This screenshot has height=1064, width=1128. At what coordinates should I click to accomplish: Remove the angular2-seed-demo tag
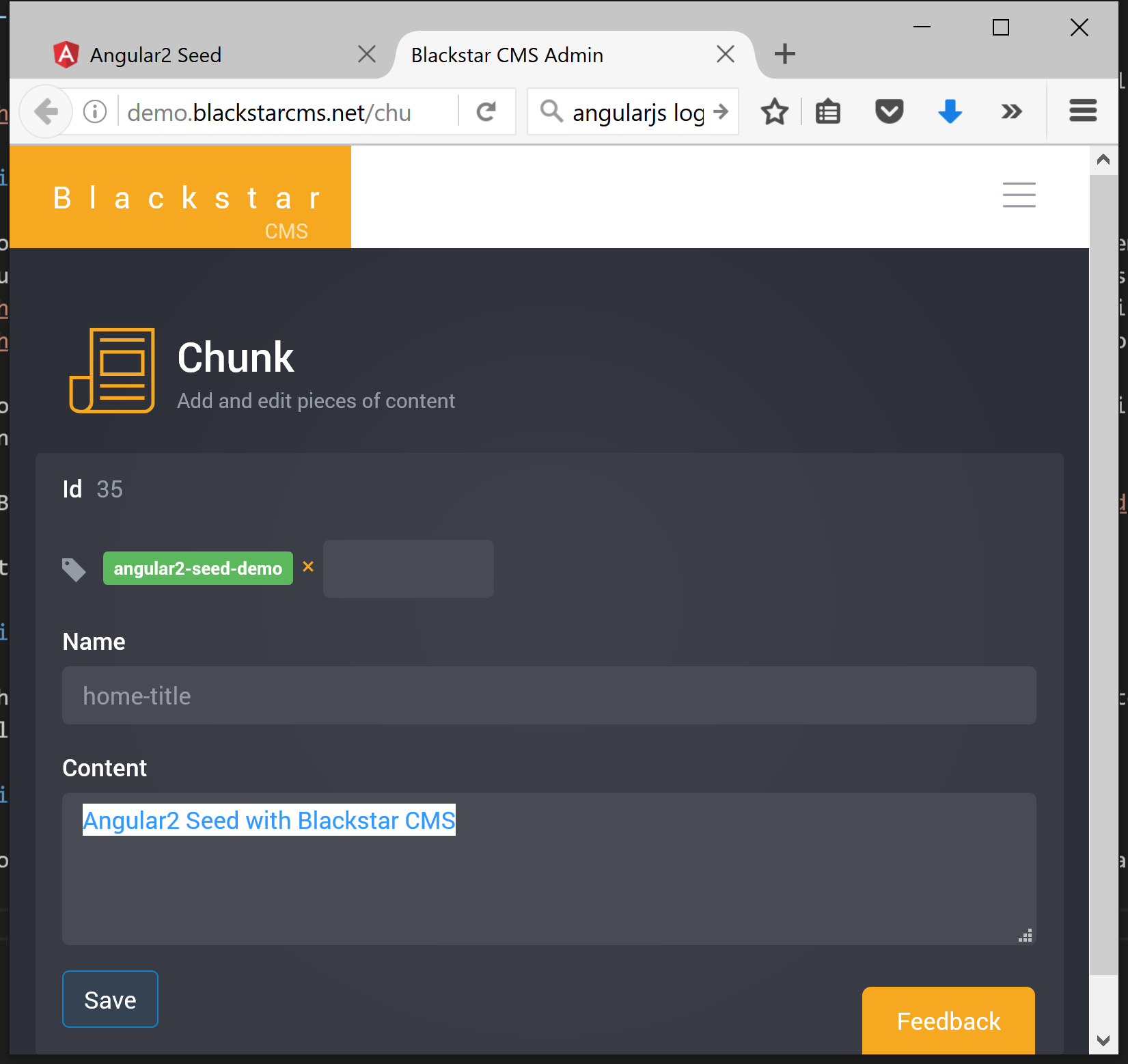click(x=308, y=567)
